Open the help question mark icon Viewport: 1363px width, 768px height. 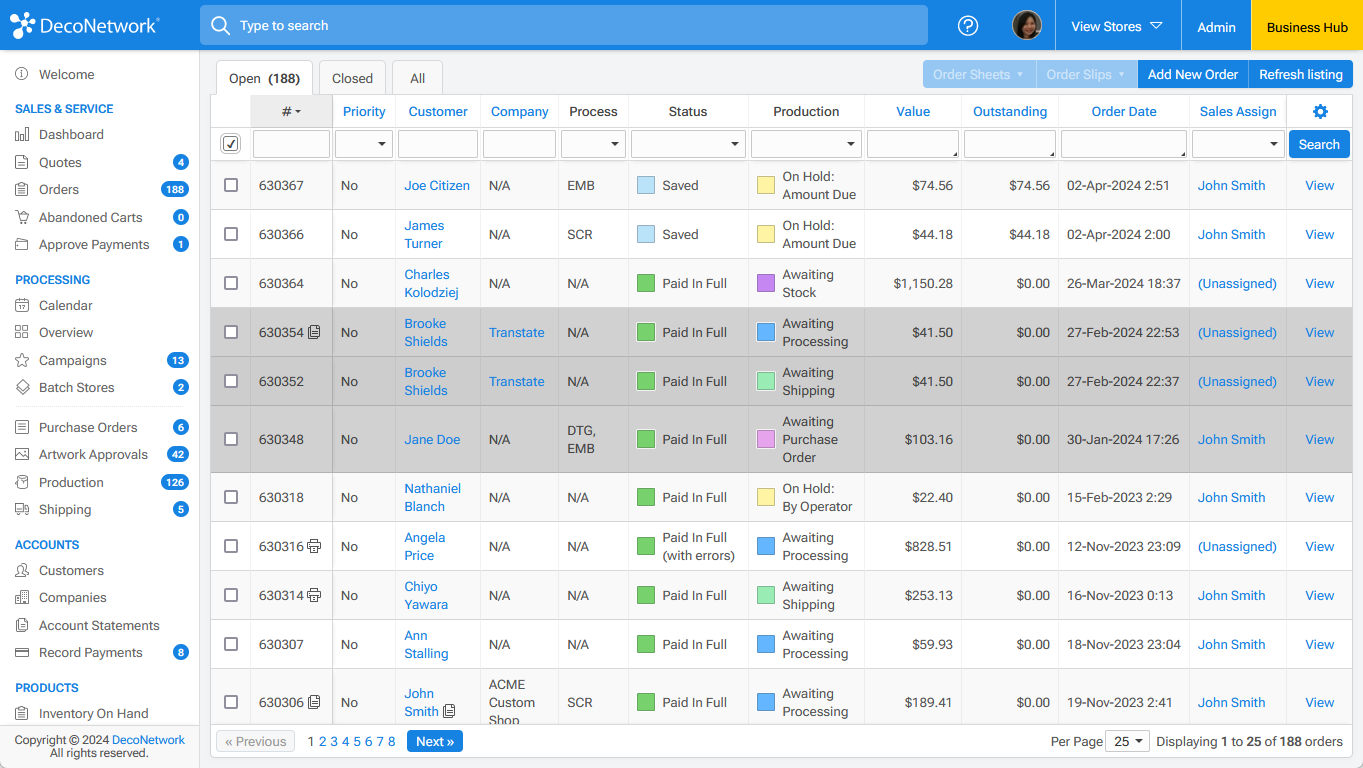pyautogui.click(x=967, y=25)
